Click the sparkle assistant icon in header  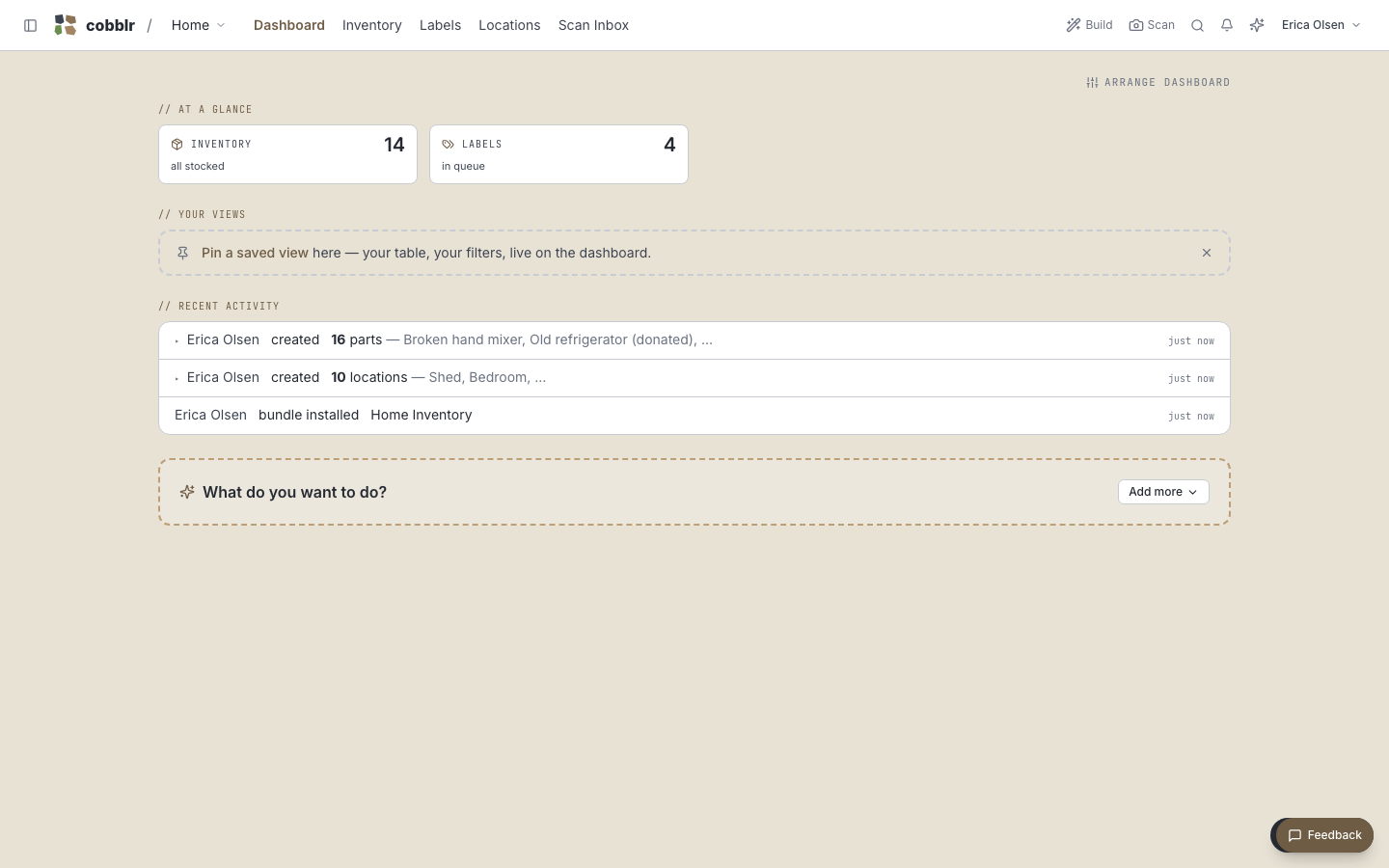1257,25
